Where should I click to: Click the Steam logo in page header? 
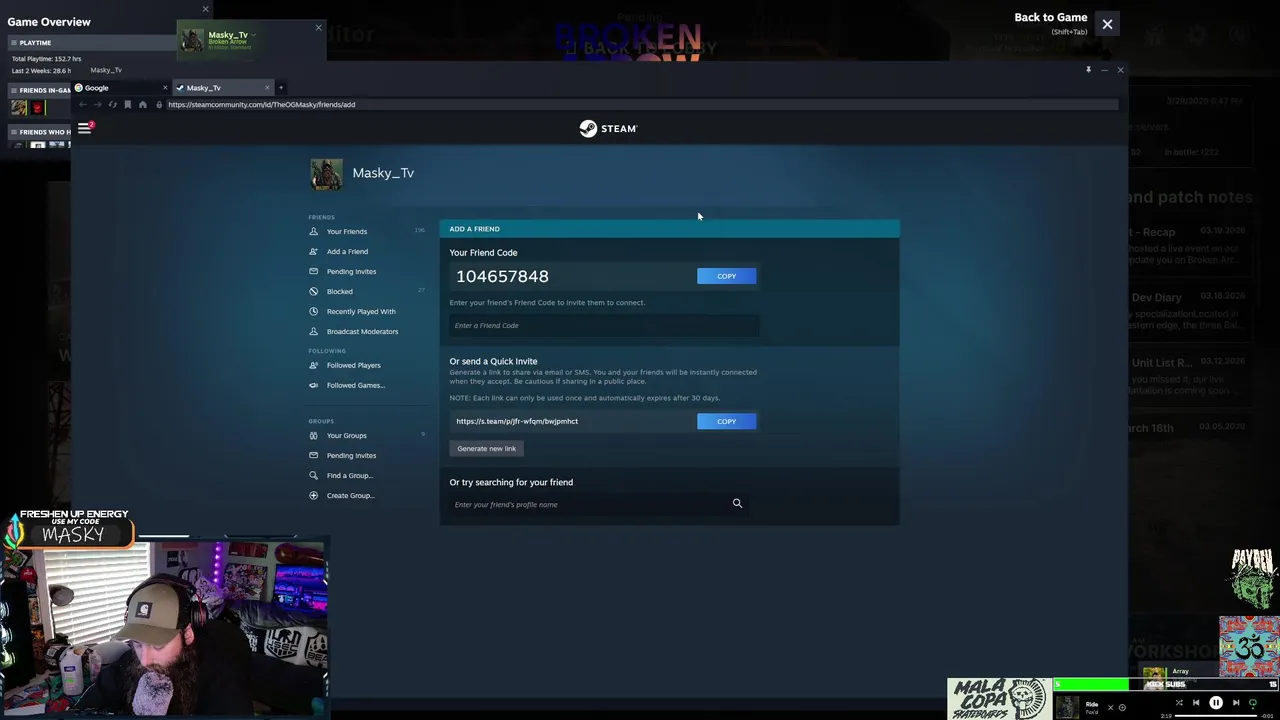point(608,128)
